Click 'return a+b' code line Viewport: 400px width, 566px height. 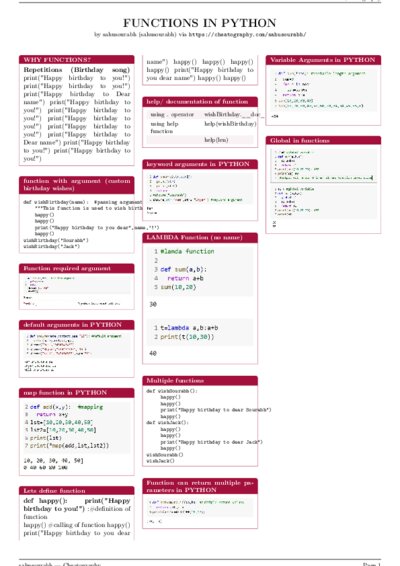[185, 278]
